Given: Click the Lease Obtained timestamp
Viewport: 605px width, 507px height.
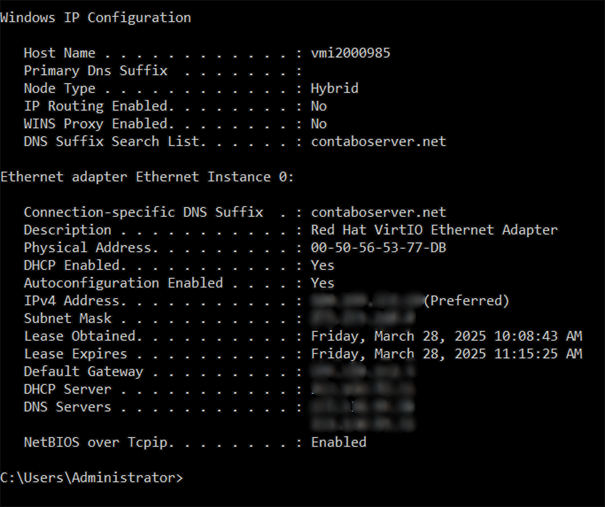Looking at the screenshot, I should [x=446, y=336].
